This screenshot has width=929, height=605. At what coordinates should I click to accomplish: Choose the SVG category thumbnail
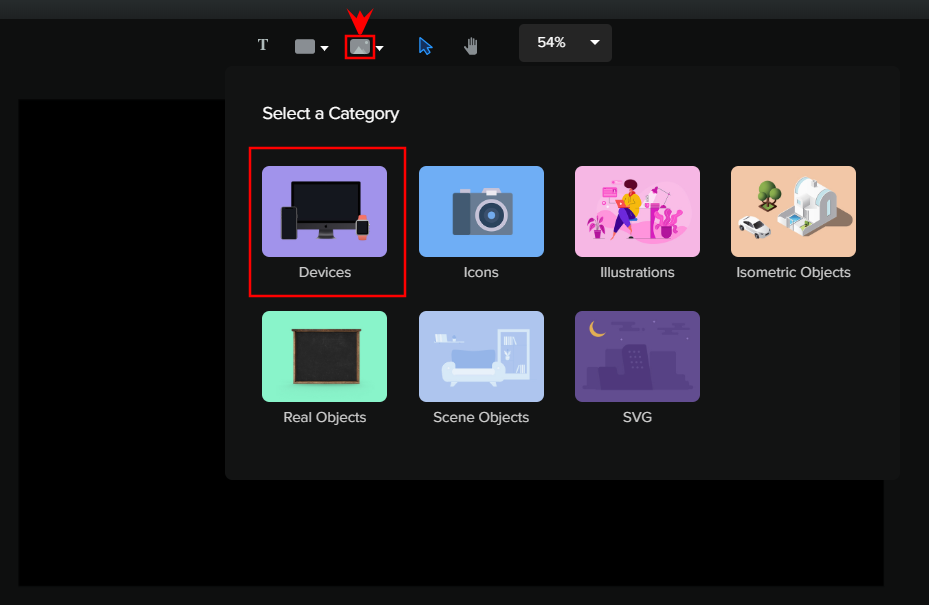(638, 357)
